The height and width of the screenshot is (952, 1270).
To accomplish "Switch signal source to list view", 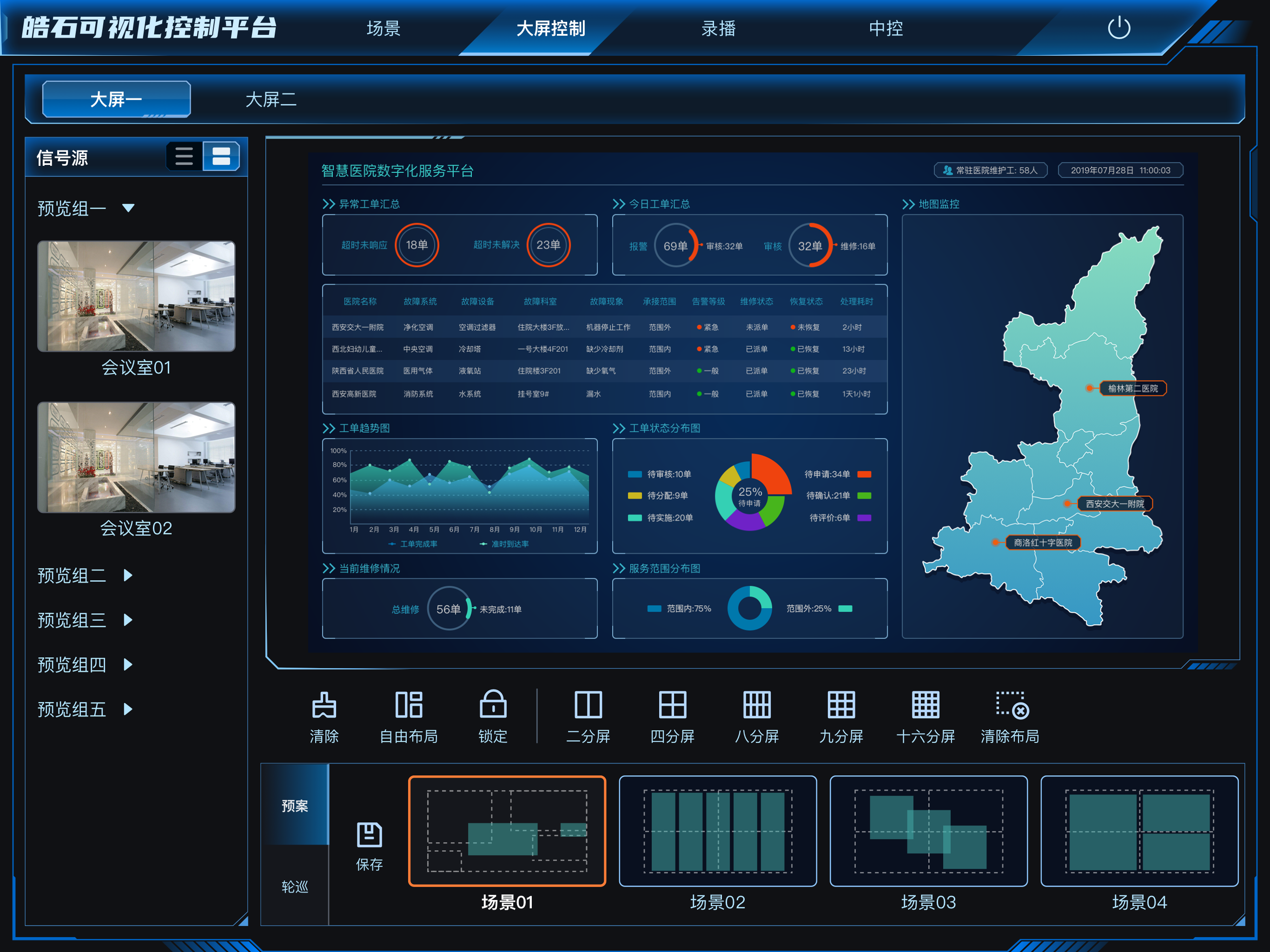I will tap(184, 156).
